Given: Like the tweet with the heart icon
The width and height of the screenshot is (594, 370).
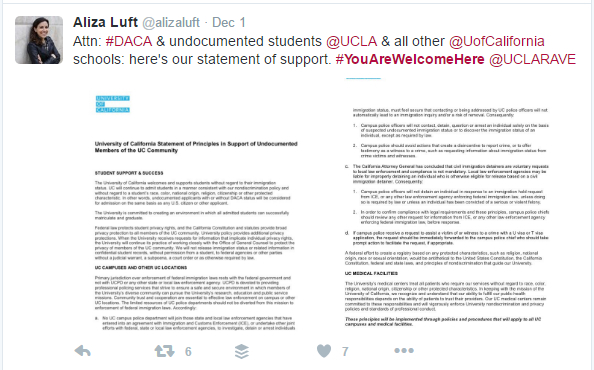Looking at the screenshot, I should 324,351.
